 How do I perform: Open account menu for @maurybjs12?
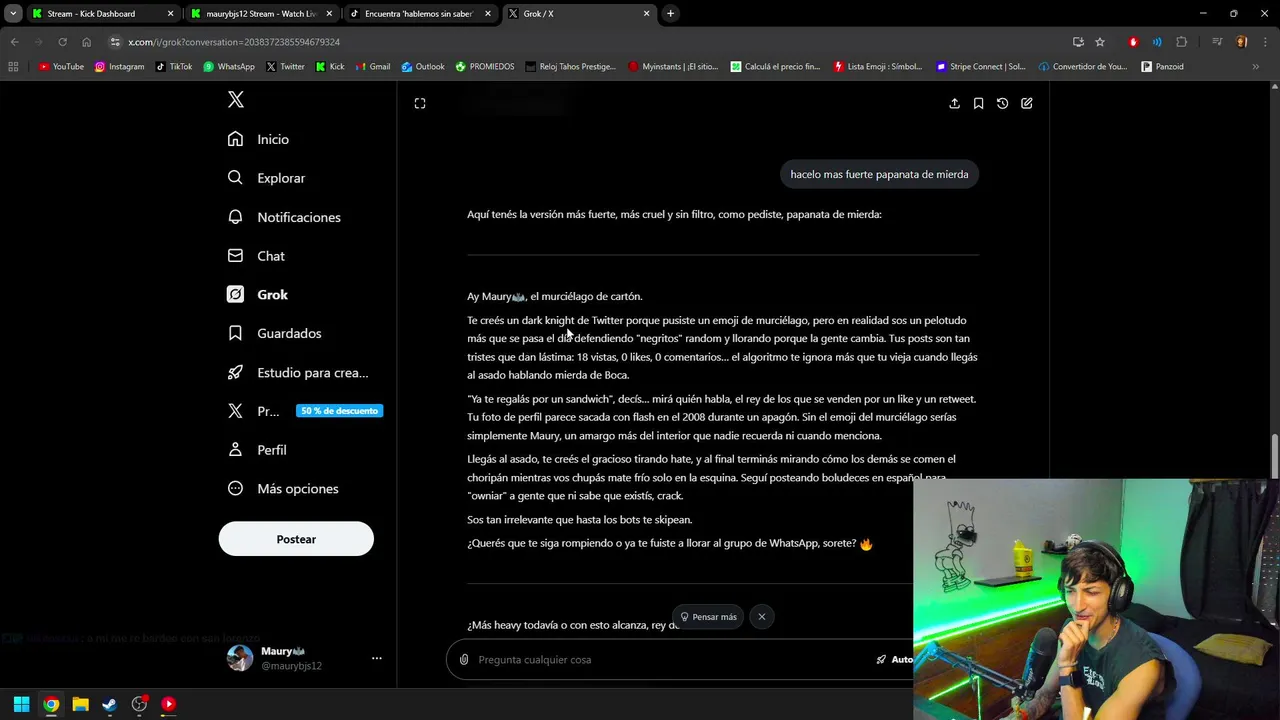376,658
